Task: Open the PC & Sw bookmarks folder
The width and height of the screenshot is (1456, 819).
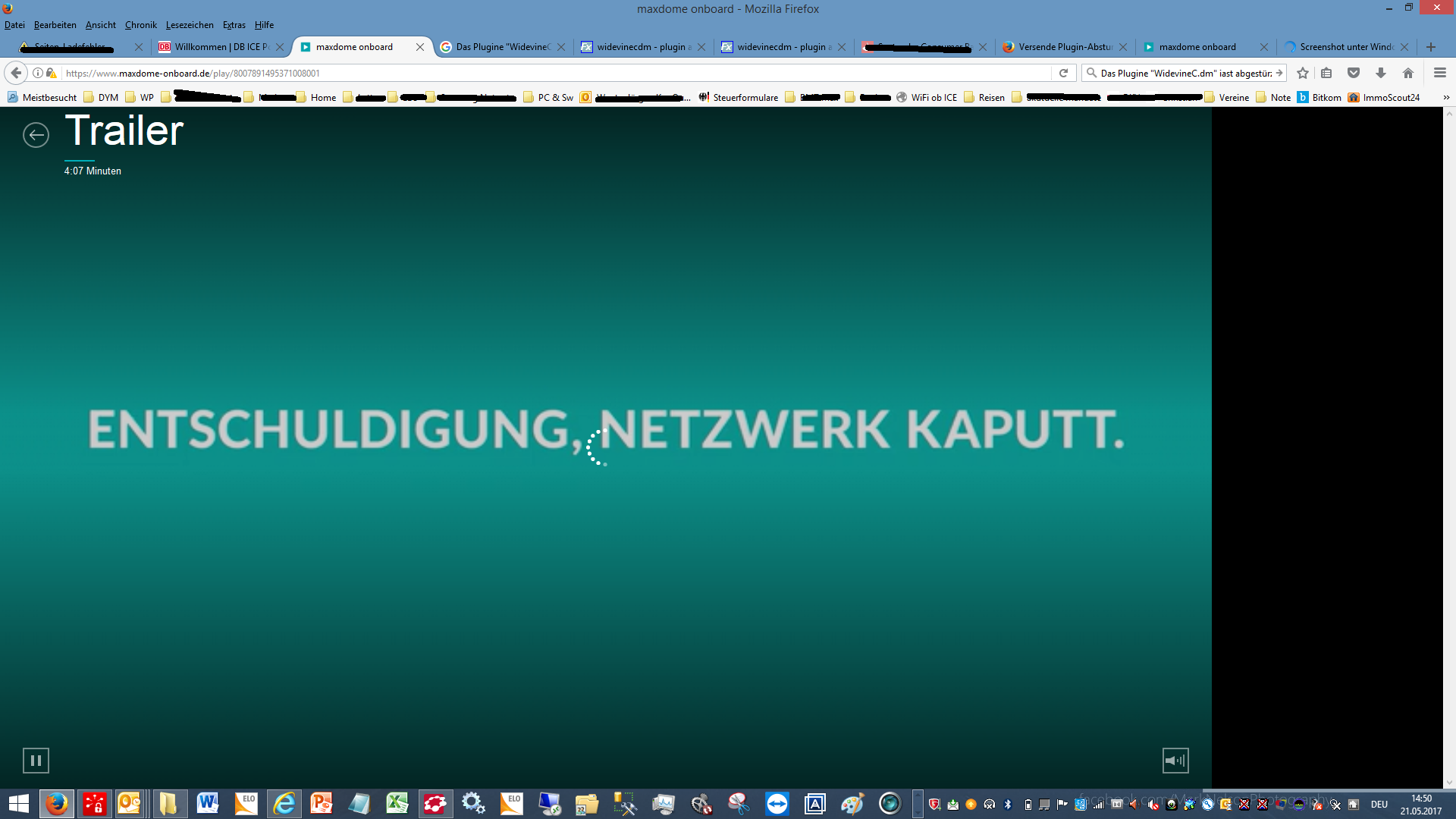Action: [x=548, y=97]
